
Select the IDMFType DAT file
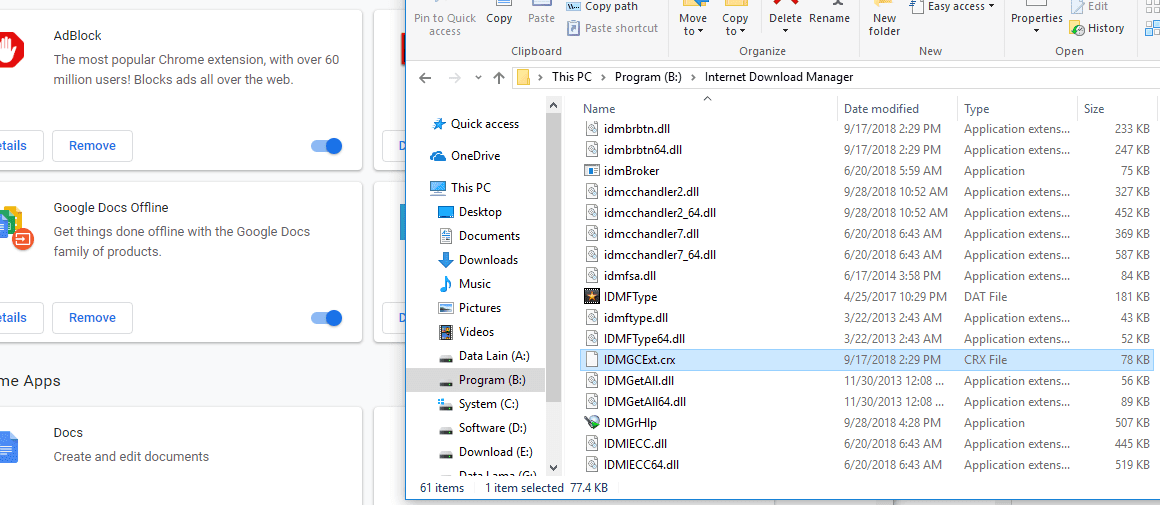click(866, 297)
